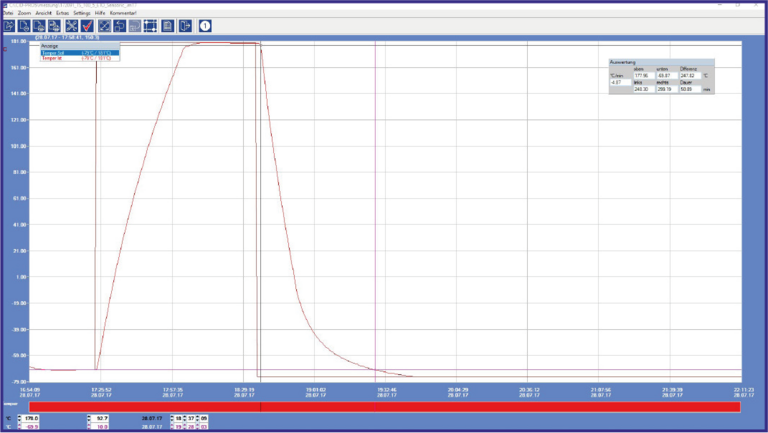Step the 92.7 value spinner arrows
This screenshot has width=768, height=433.
89,419
